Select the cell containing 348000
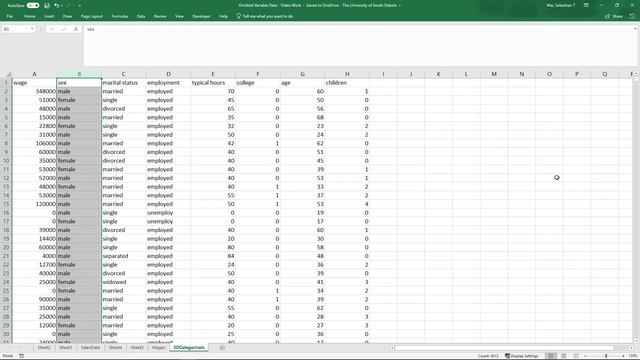The width and height of the screenshot is (640, 360). click(x=34, y=91)
